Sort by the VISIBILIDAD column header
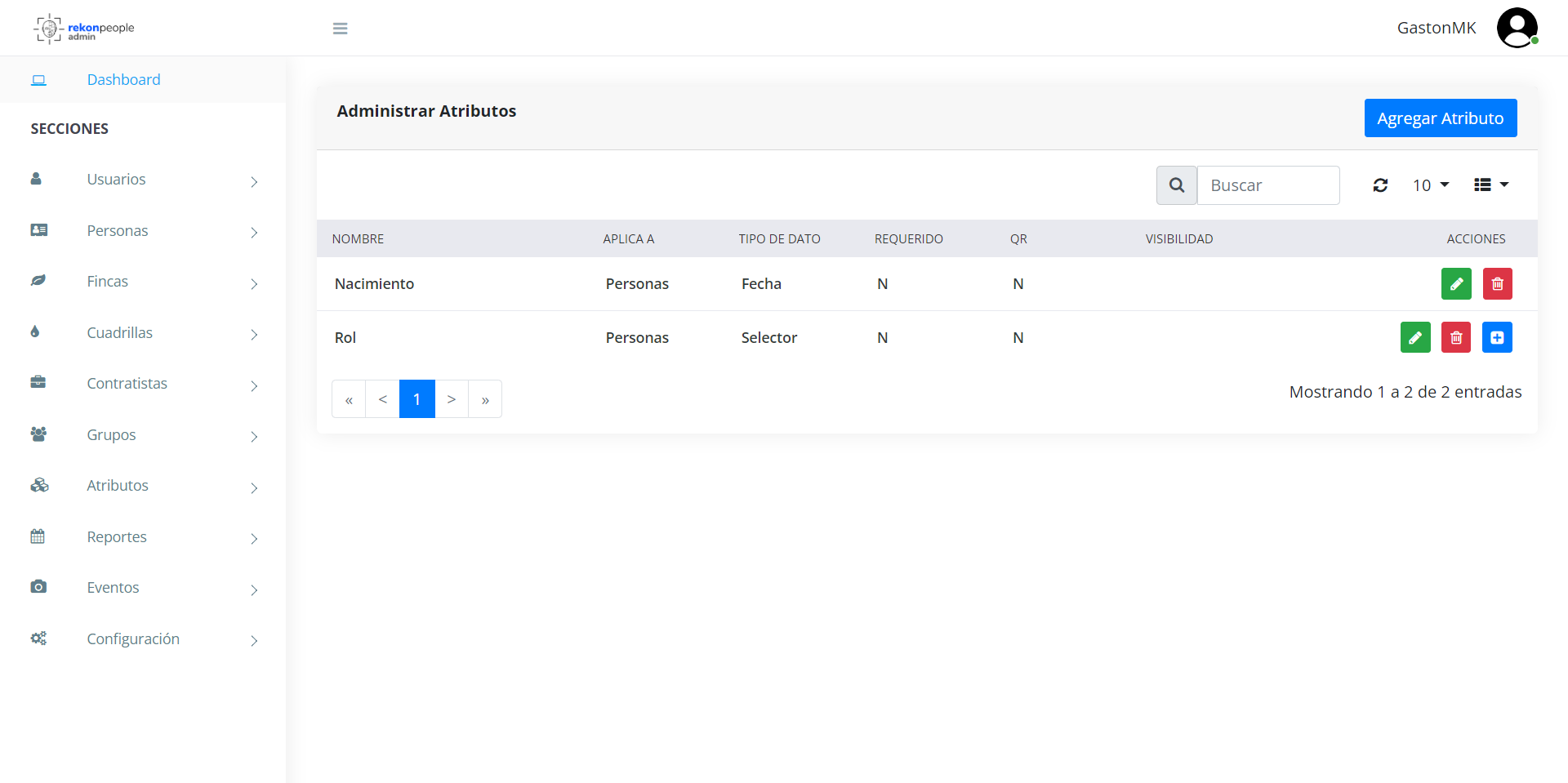Screen dimensions: 1568x783 point(1178,239)
